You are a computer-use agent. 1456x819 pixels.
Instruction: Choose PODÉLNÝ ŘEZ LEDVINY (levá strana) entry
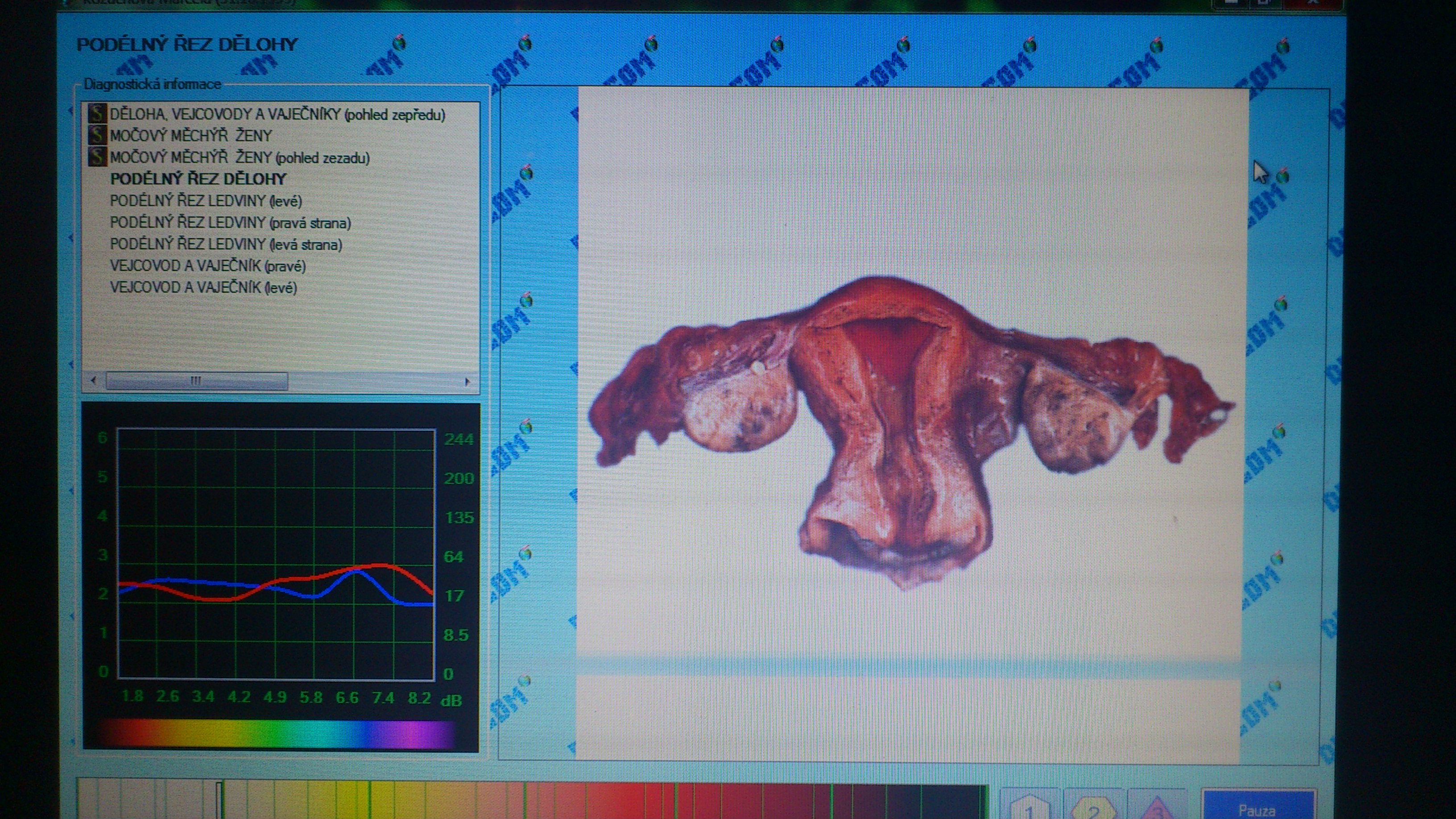tap(226, 244)
